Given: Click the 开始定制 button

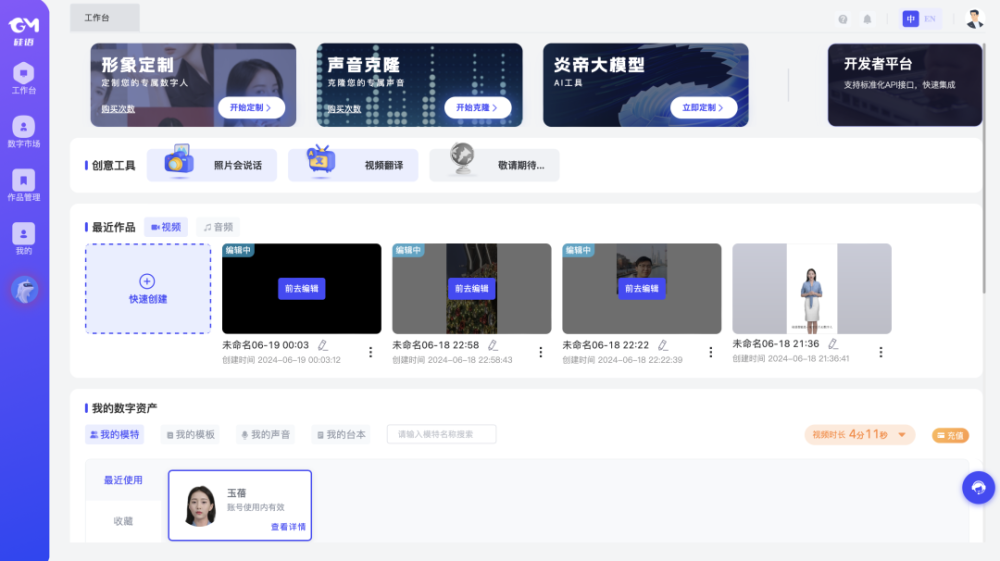Looking at the screenshot, I should [x=251, y=108].
